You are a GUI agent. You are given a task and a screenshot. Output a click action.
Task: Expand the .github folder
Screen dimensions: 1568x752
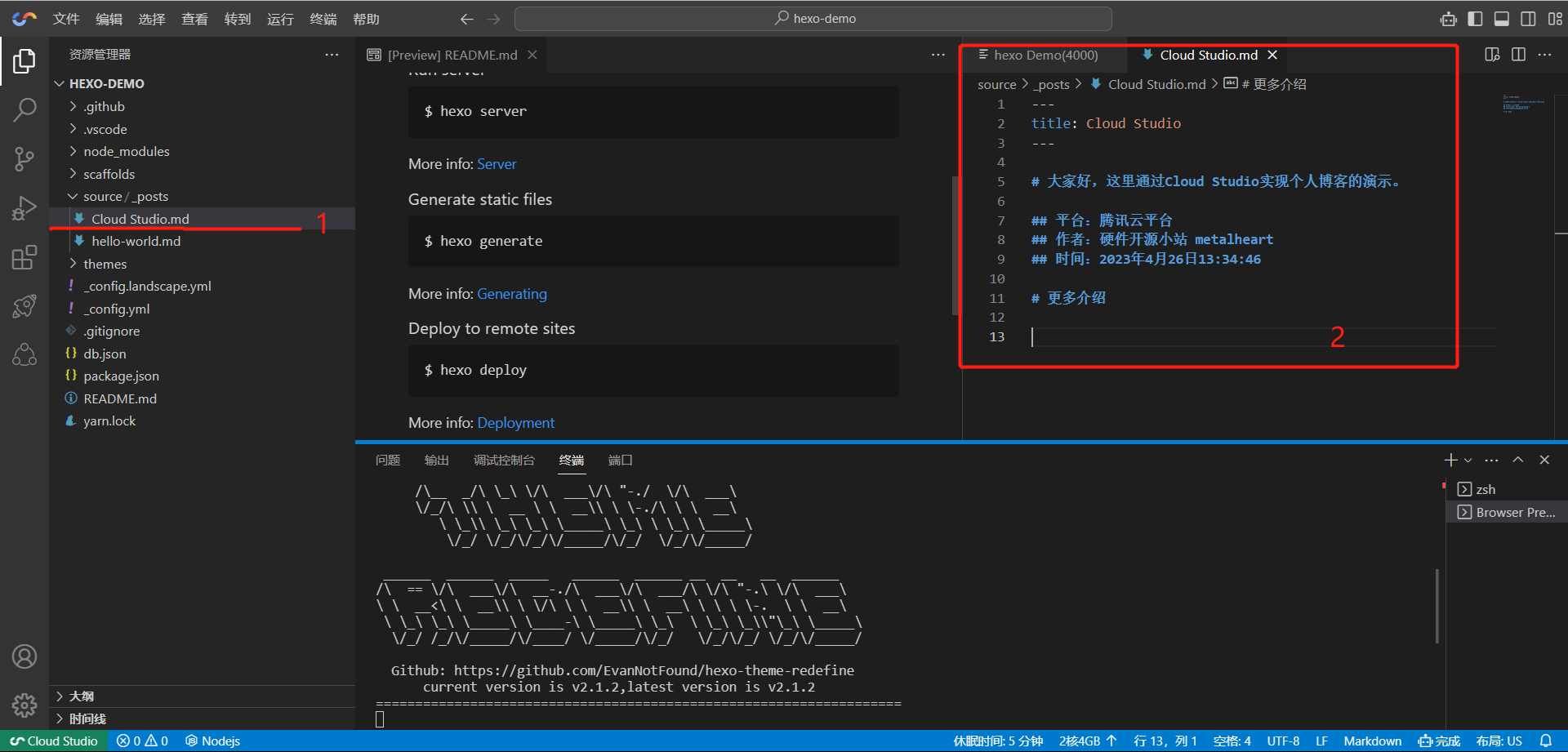[73, 106]
